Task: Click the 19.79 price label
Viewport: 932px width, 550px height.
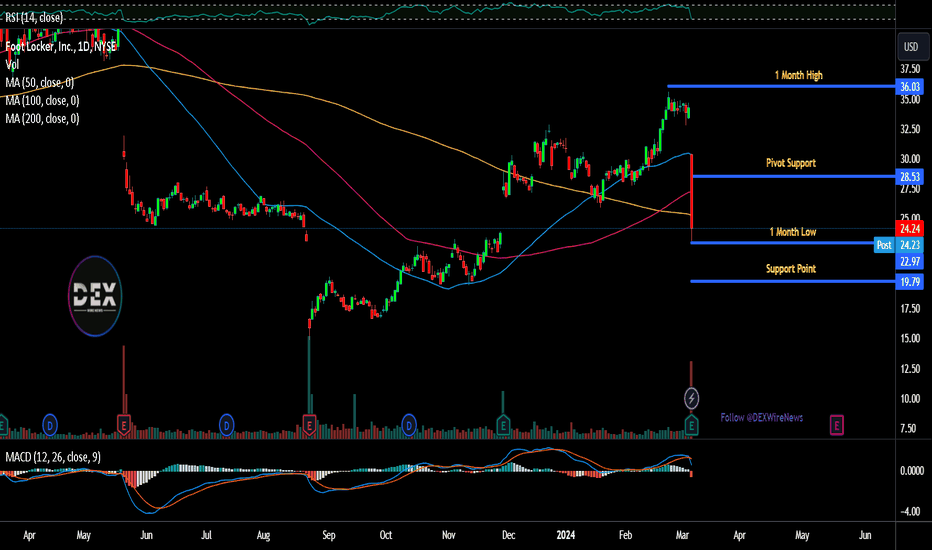Action: point(910,282)
